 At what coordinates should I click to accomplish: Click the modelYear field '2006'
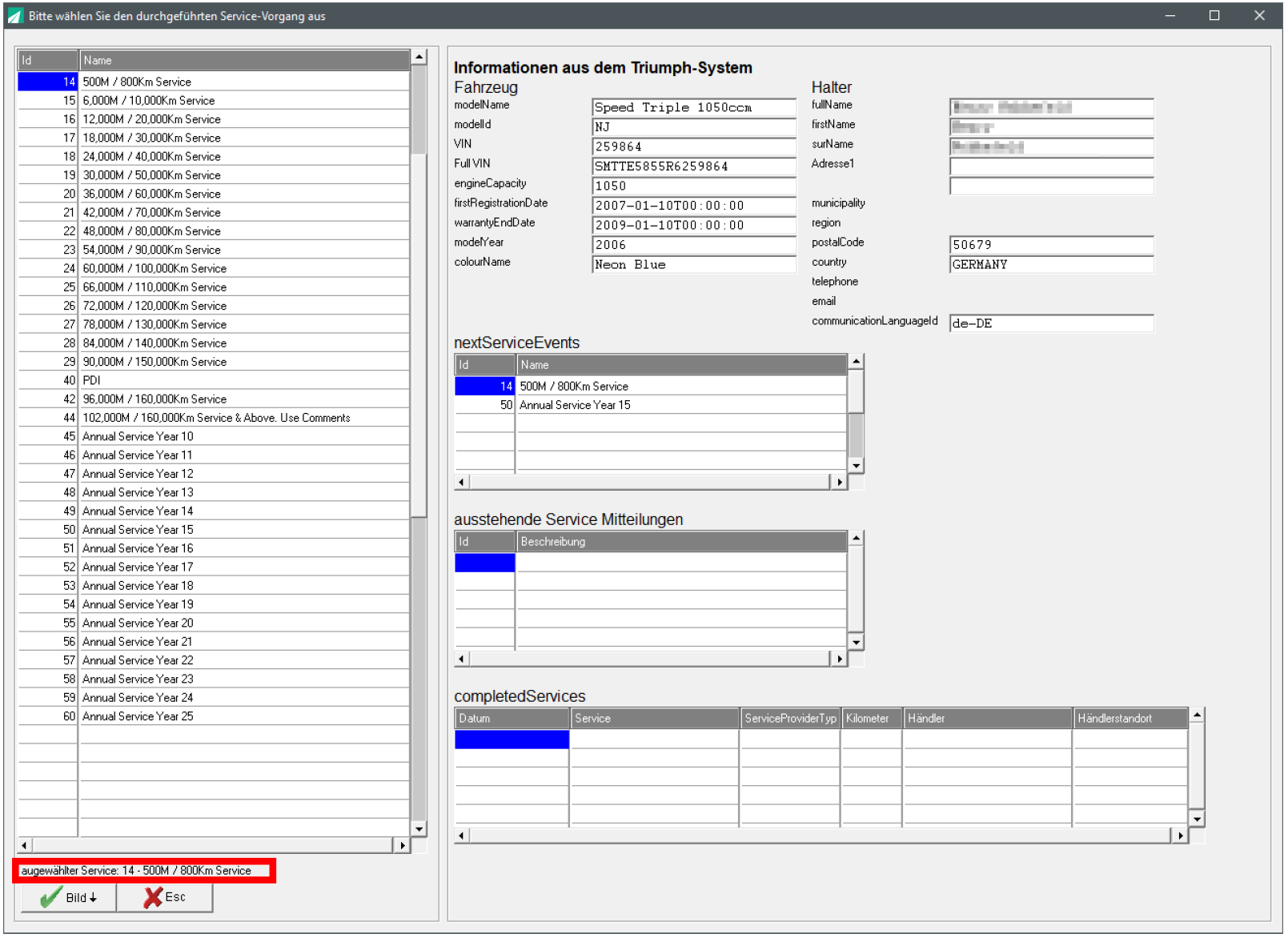pos(694,245)
